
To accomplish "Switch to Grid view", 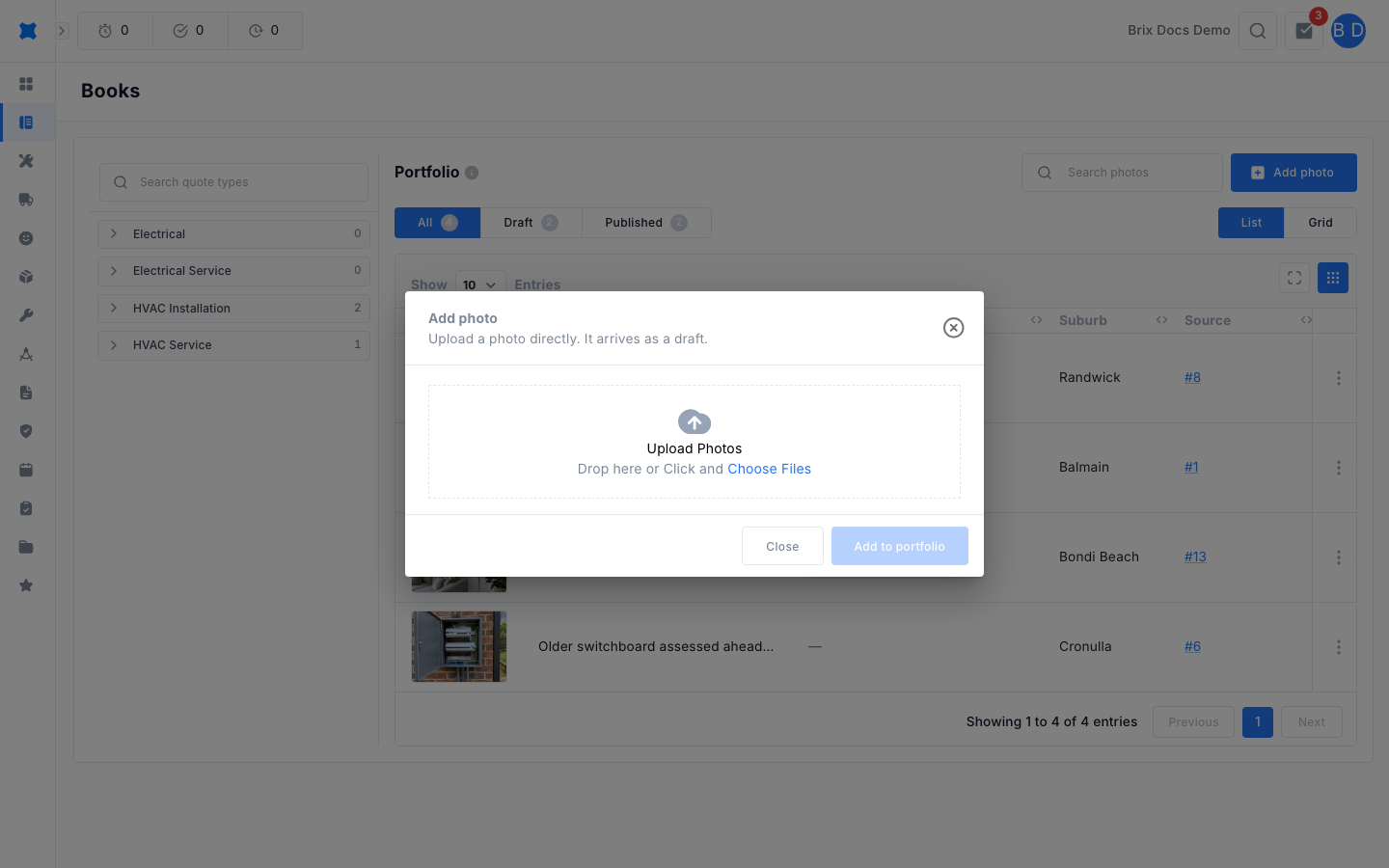I will [1321, 223].
